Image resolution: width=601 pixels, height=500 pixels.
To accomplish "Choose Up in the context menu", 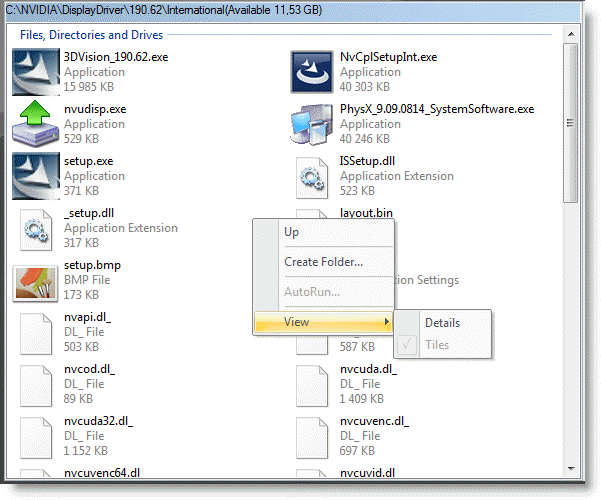I will pyautogui.click(x=323, y=232).
